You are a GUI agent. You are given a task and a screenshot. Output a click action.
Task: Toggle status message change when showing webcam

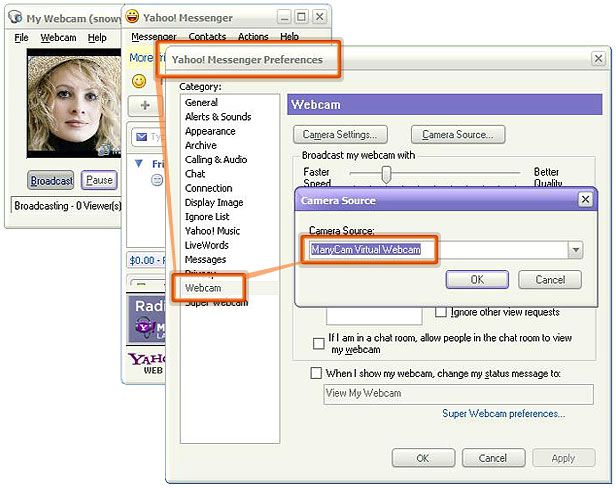(x=316, y=373)
